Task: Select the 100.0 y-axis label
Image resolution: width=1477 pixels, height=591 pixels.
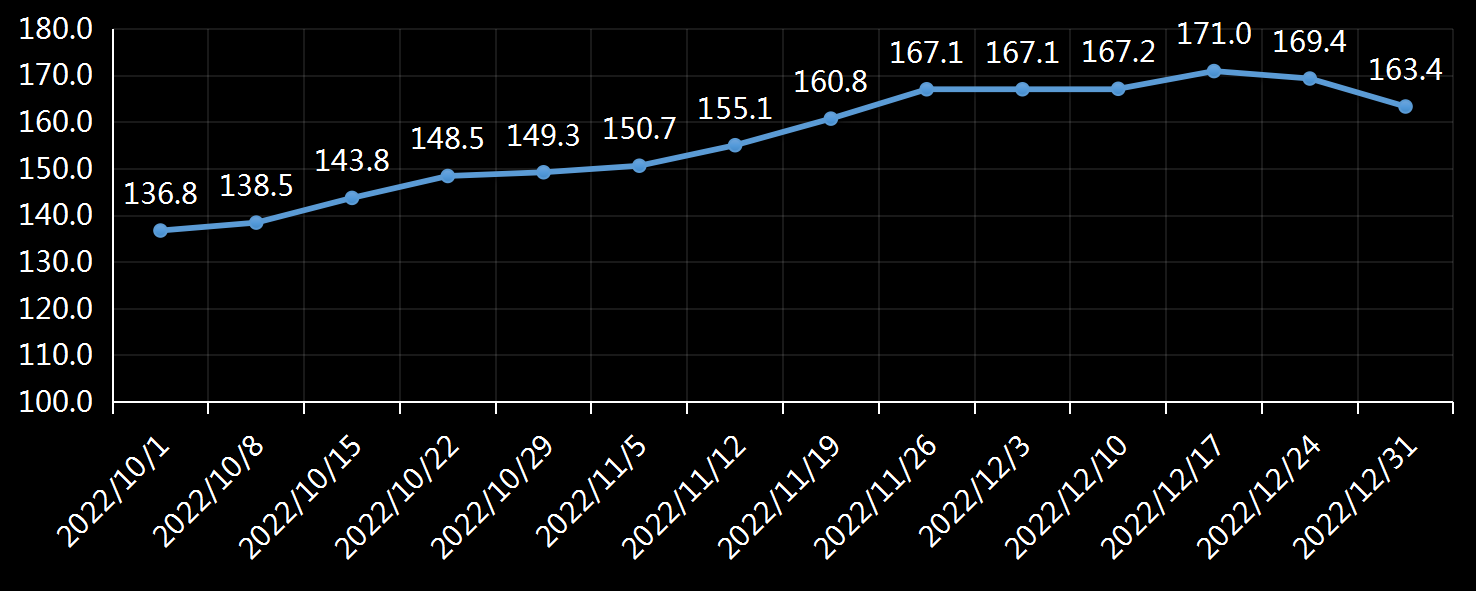Action: click(x=56, y=402)
